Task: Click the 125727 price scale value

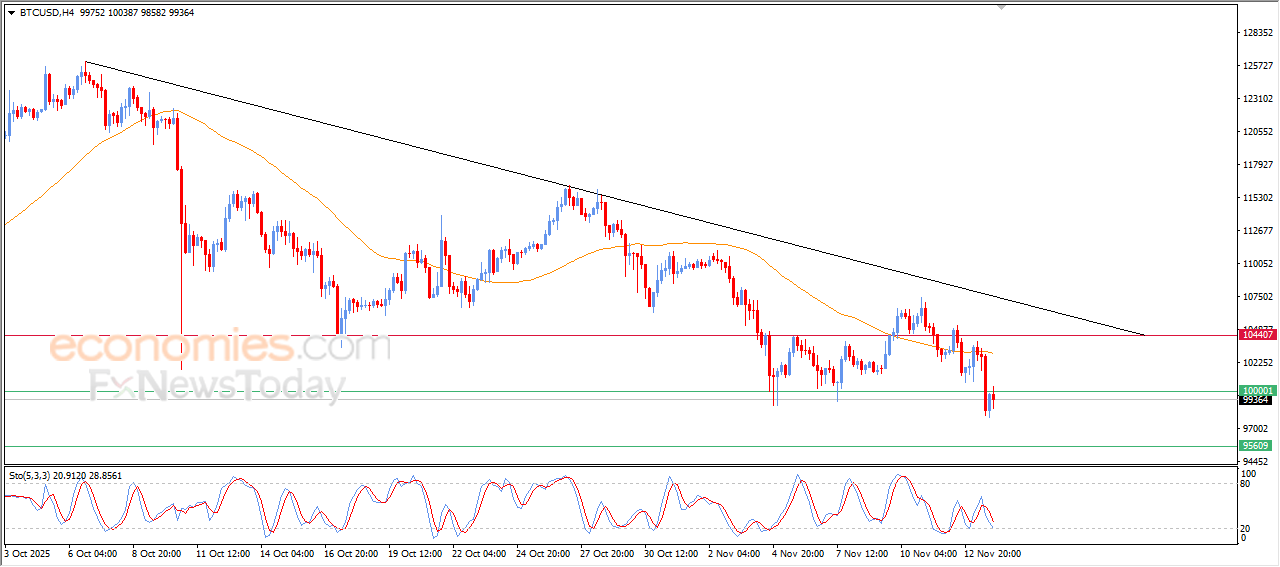Action: point(1257,66)
